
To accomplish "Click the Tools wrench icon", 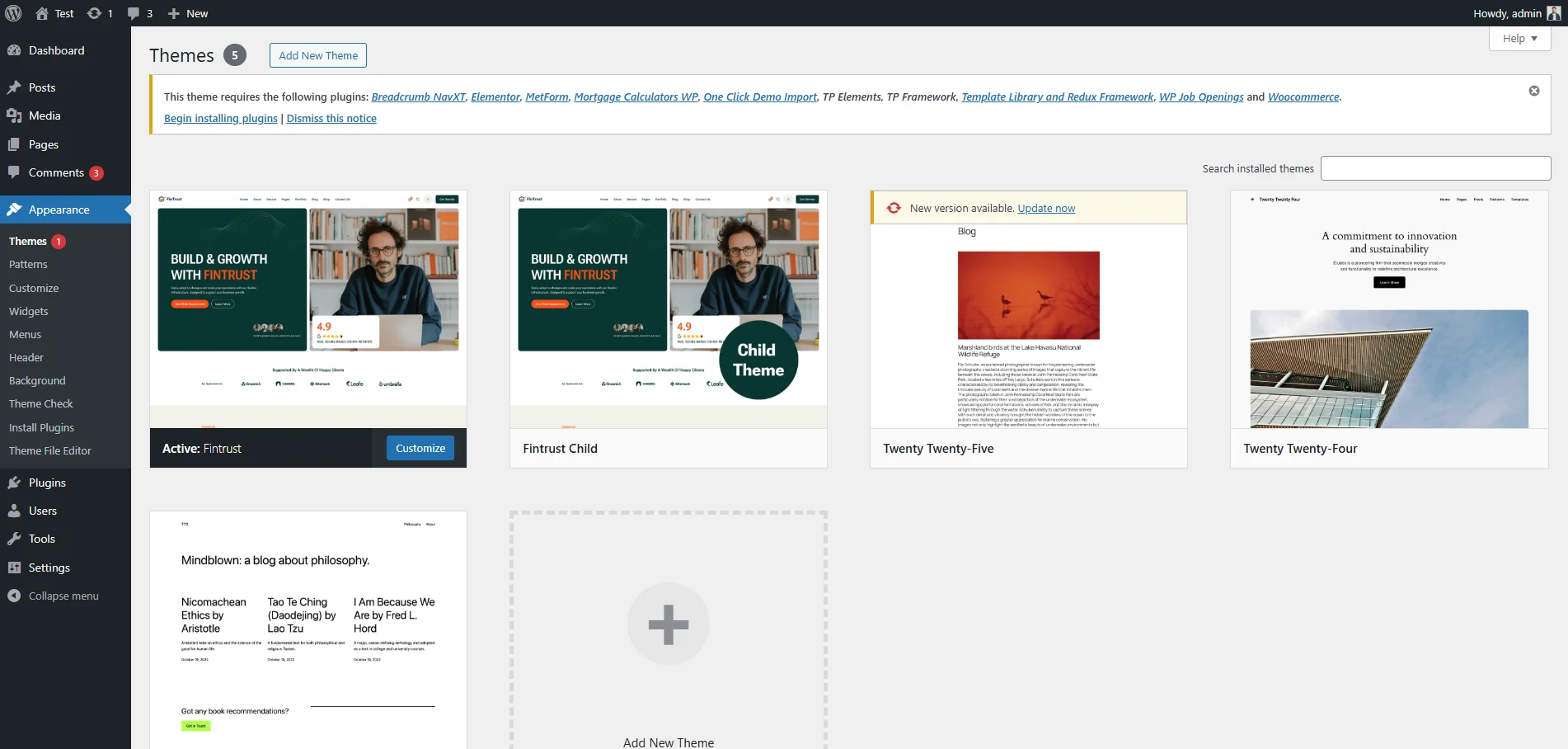I will point(14,539).
